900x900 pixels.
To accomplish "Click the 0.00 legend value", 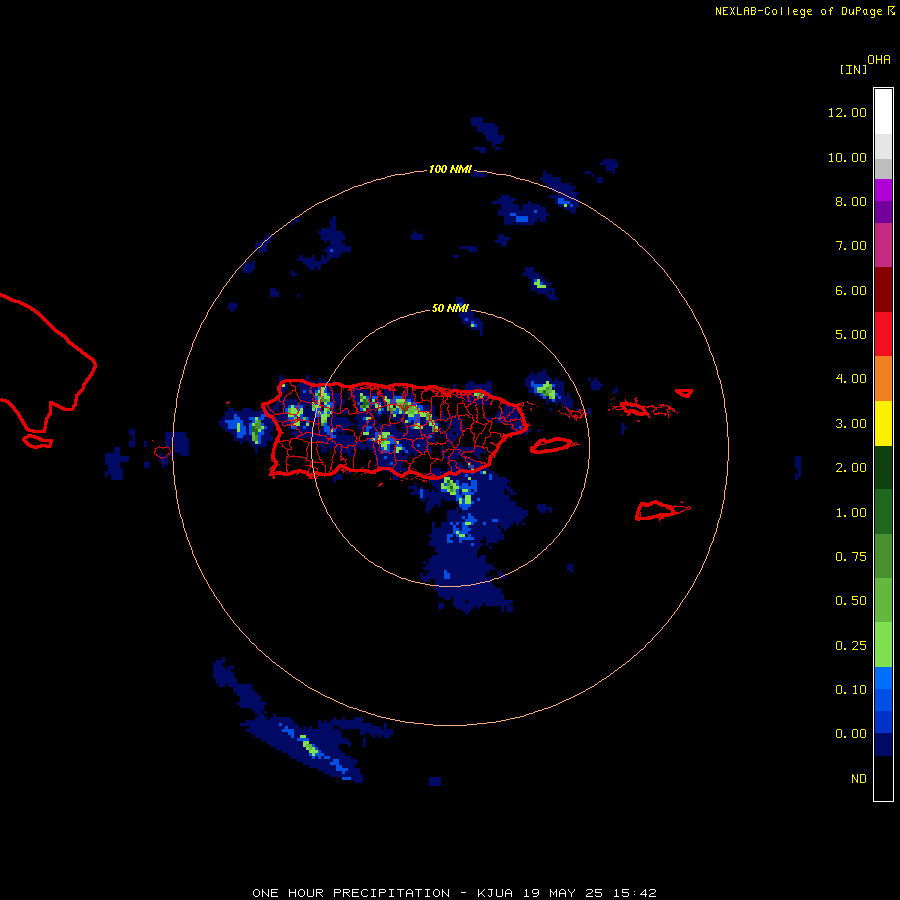I will point(851,734).
